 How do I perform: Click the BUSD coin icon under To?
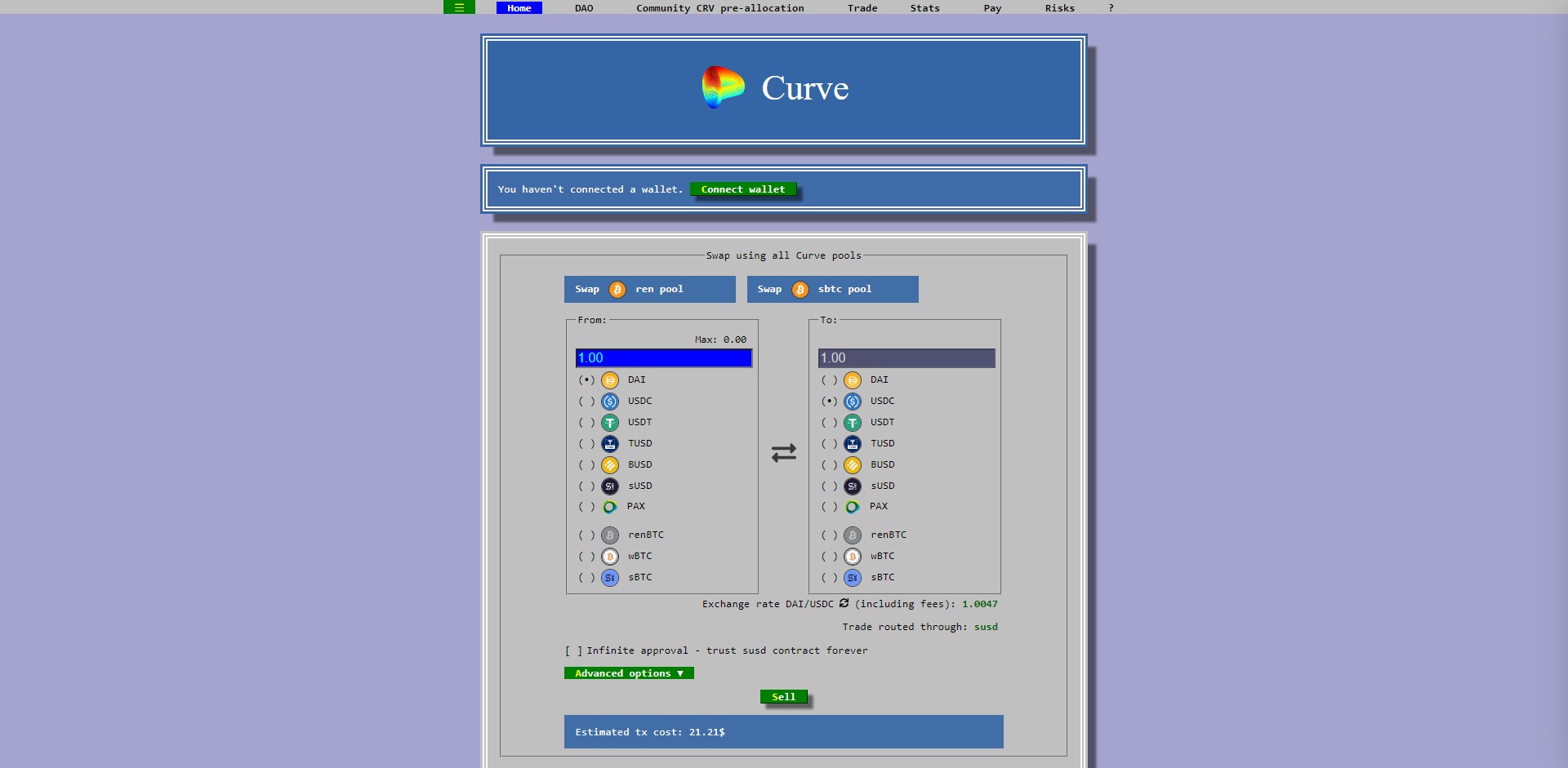coord(853,465)
